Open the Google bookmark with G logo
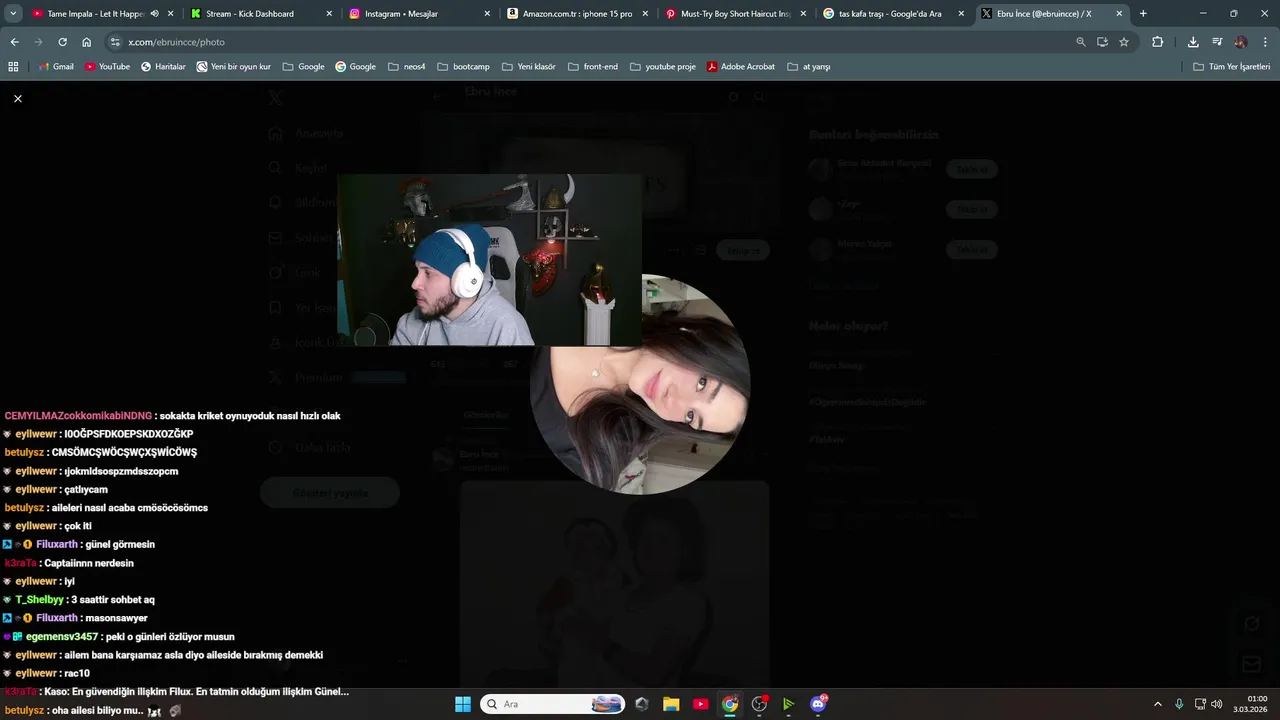This screenshot has height=720, width=1280. coord(355,66)
